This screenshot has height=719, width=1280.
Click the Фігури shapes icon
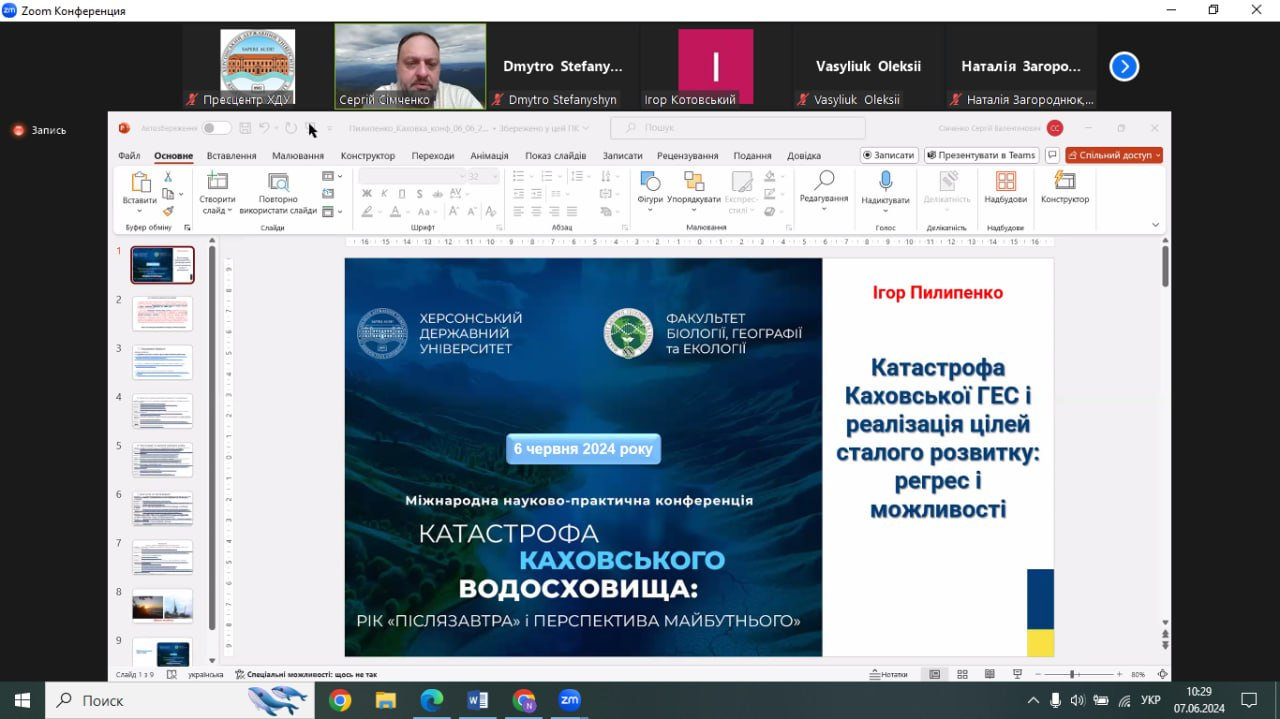650,181
